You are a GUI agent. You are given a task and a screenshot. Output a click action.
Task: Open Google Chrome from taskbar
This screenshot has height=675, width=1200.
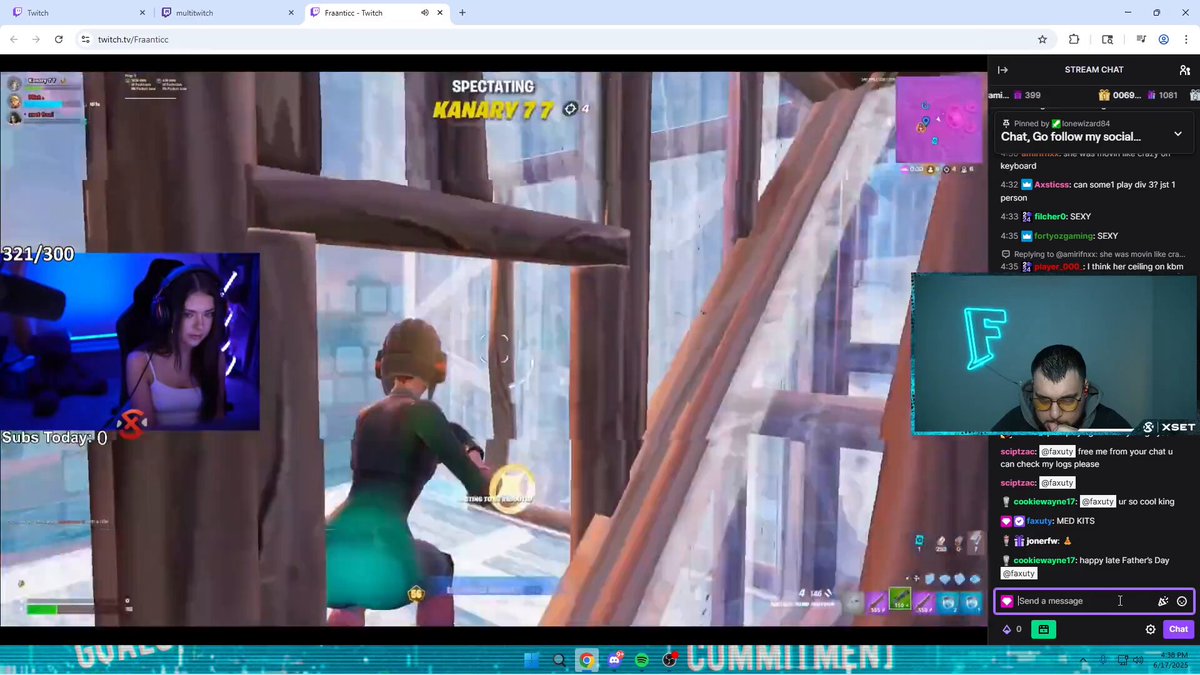point(587,660)
